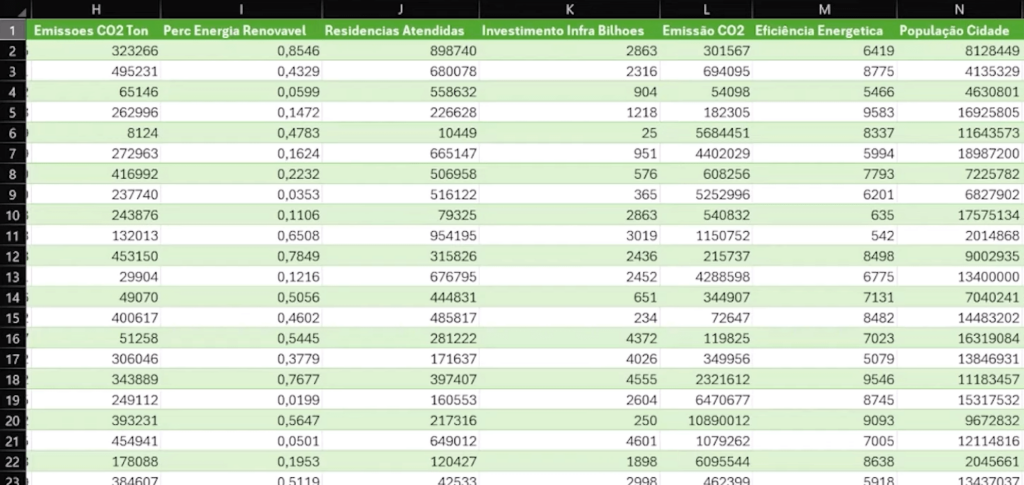The width and height of the screenshot is (1024, 485).
Task: Select cell with value 0,1472
Action: [x=241, y=112]
